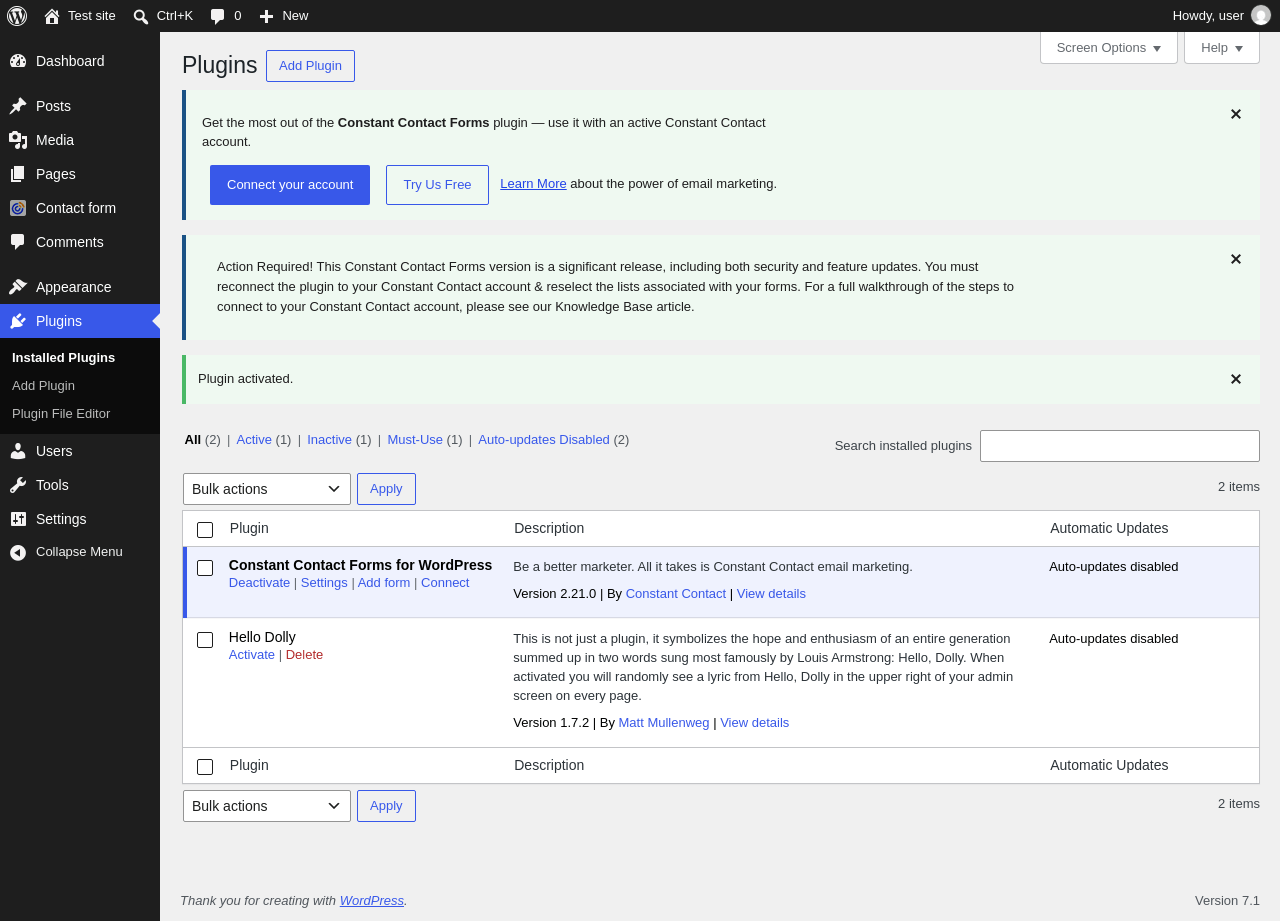Viewport: 1280px width, 921px height.
Task: Click the Tools wrench icon
Action: coord(18,485)
